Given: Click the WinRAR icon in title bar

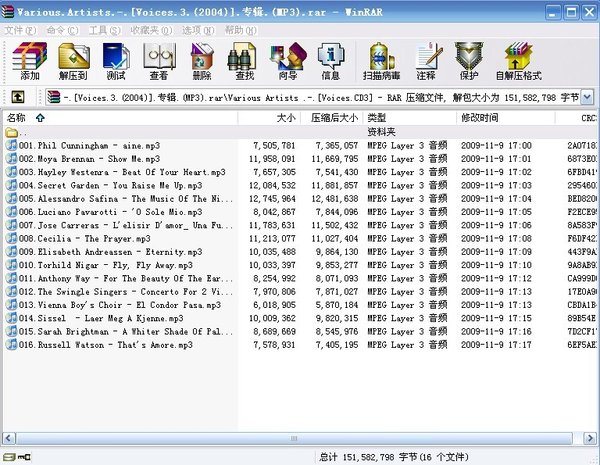Looking at the screenshot, I should (x=8, y=12).
